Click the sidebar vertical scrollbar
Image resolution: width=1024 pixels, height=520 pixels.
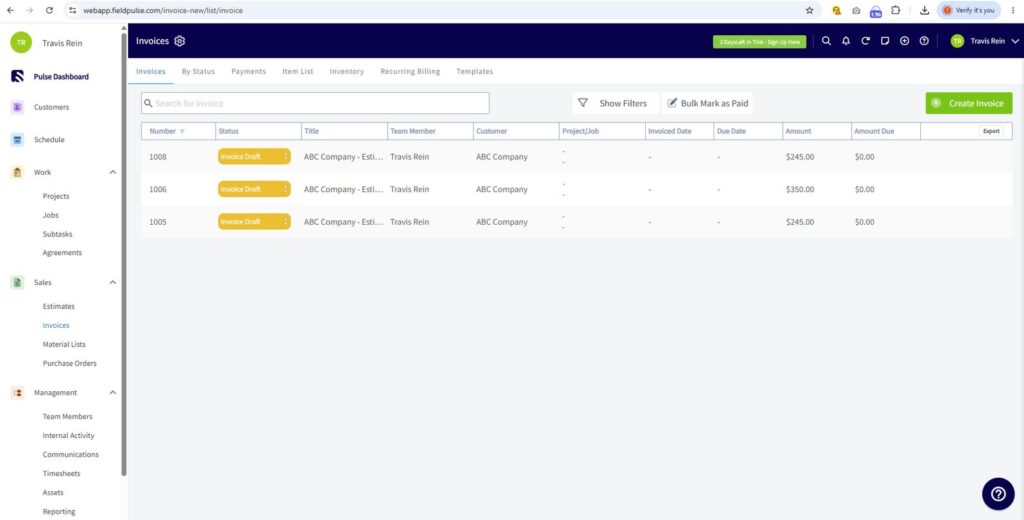coord(124,255)
